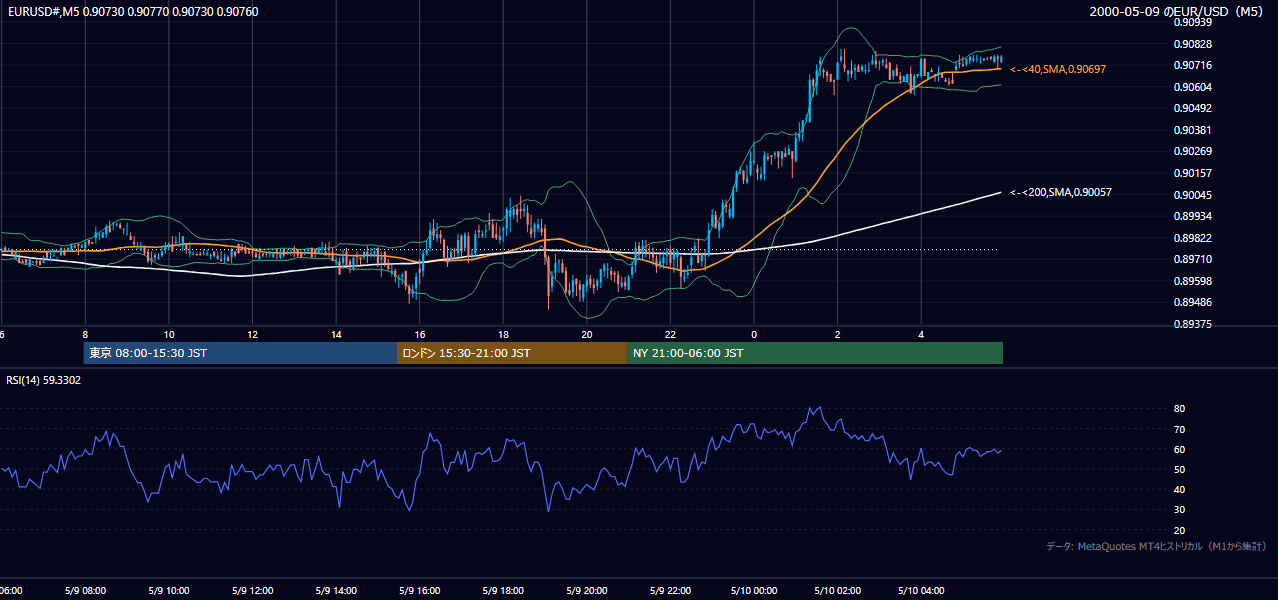Click midnight hour label 0 under price chart
The width and height of the screenshot is (1278, 600).
[754, 334]
